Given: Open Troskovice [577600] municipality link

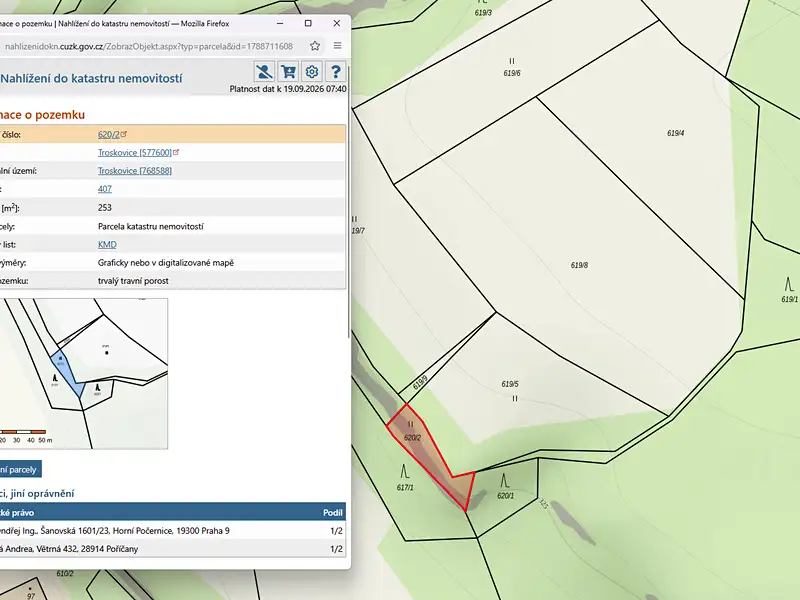Looking at the screenshot, I should (135, 153).
